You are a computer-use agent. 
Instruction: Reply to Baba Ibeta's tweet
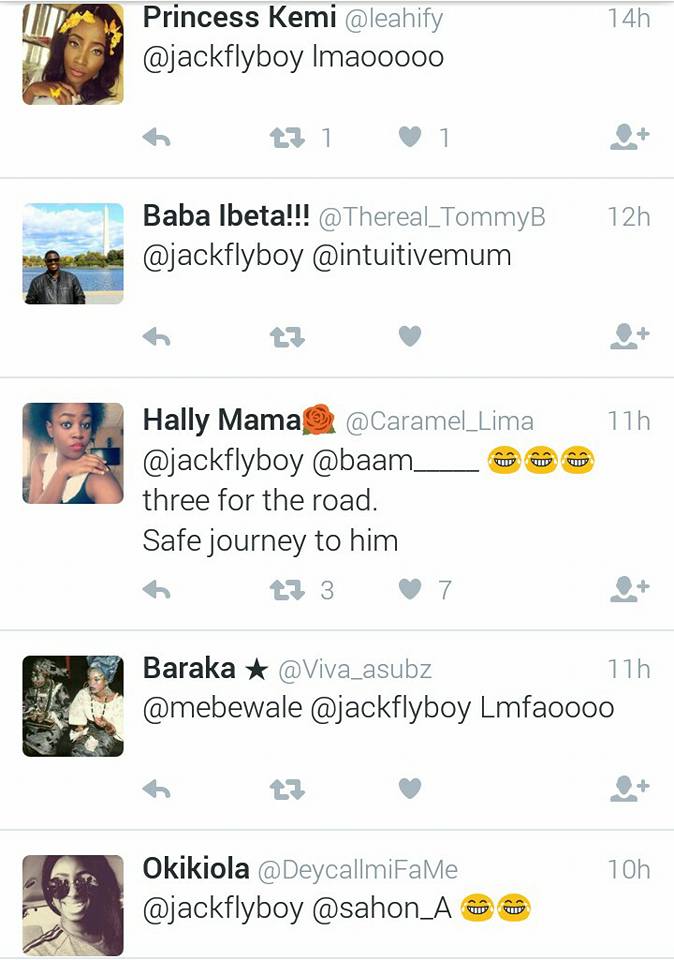pos(156,337)
